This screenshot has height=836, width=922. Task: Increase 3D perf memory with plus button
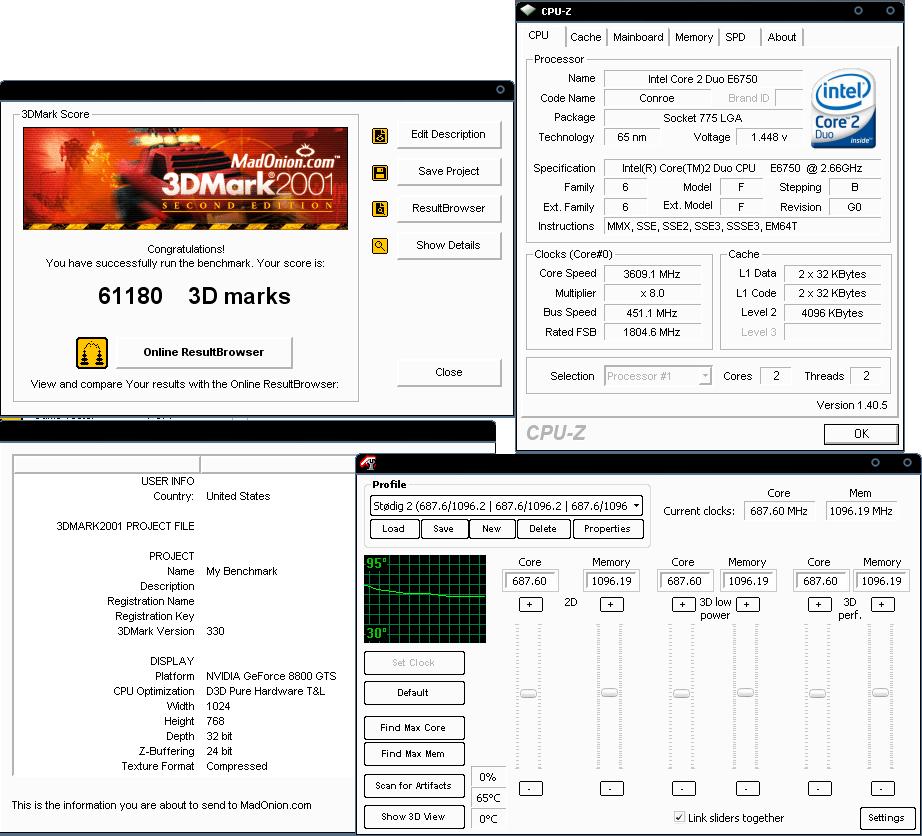[882, 604]
